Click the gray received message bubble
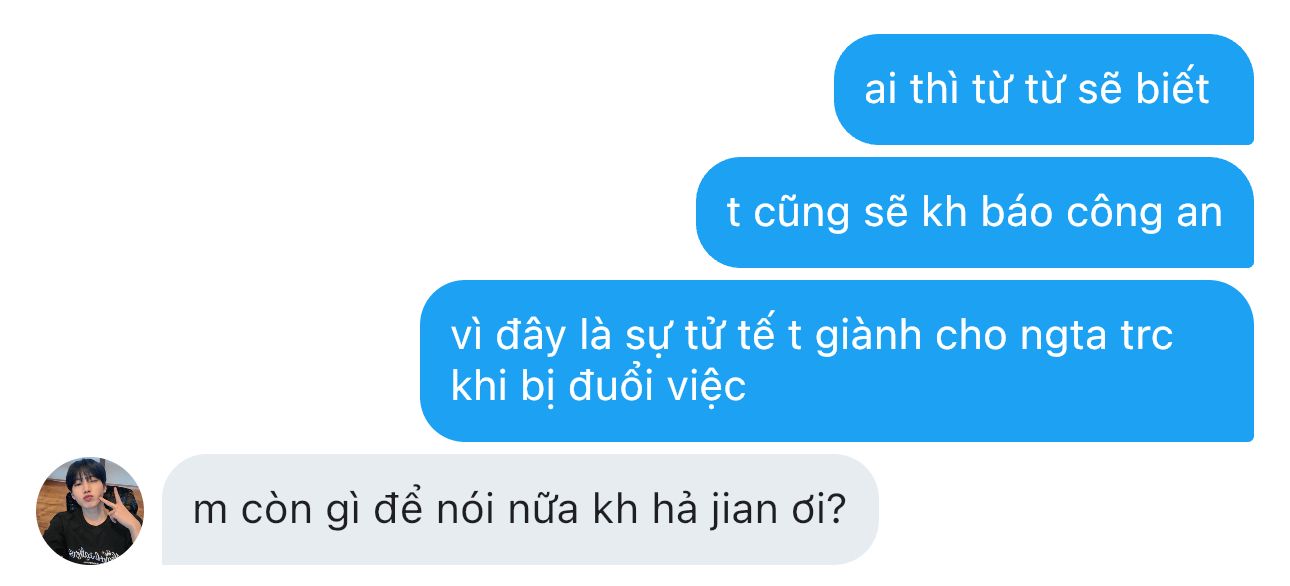 520,510
